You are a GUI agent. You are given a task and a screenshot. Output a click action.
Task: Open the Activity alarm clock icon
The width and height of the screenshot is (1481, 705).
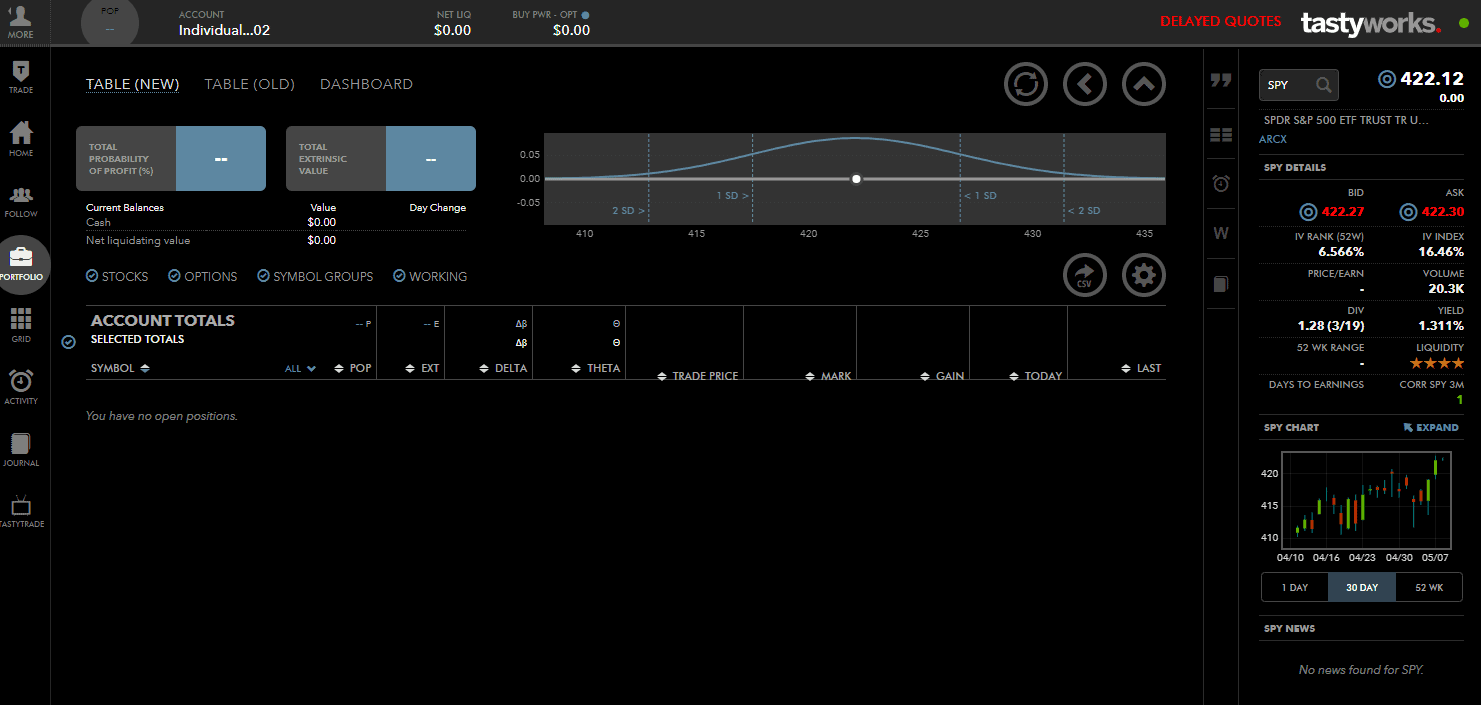tap(21, 386)
